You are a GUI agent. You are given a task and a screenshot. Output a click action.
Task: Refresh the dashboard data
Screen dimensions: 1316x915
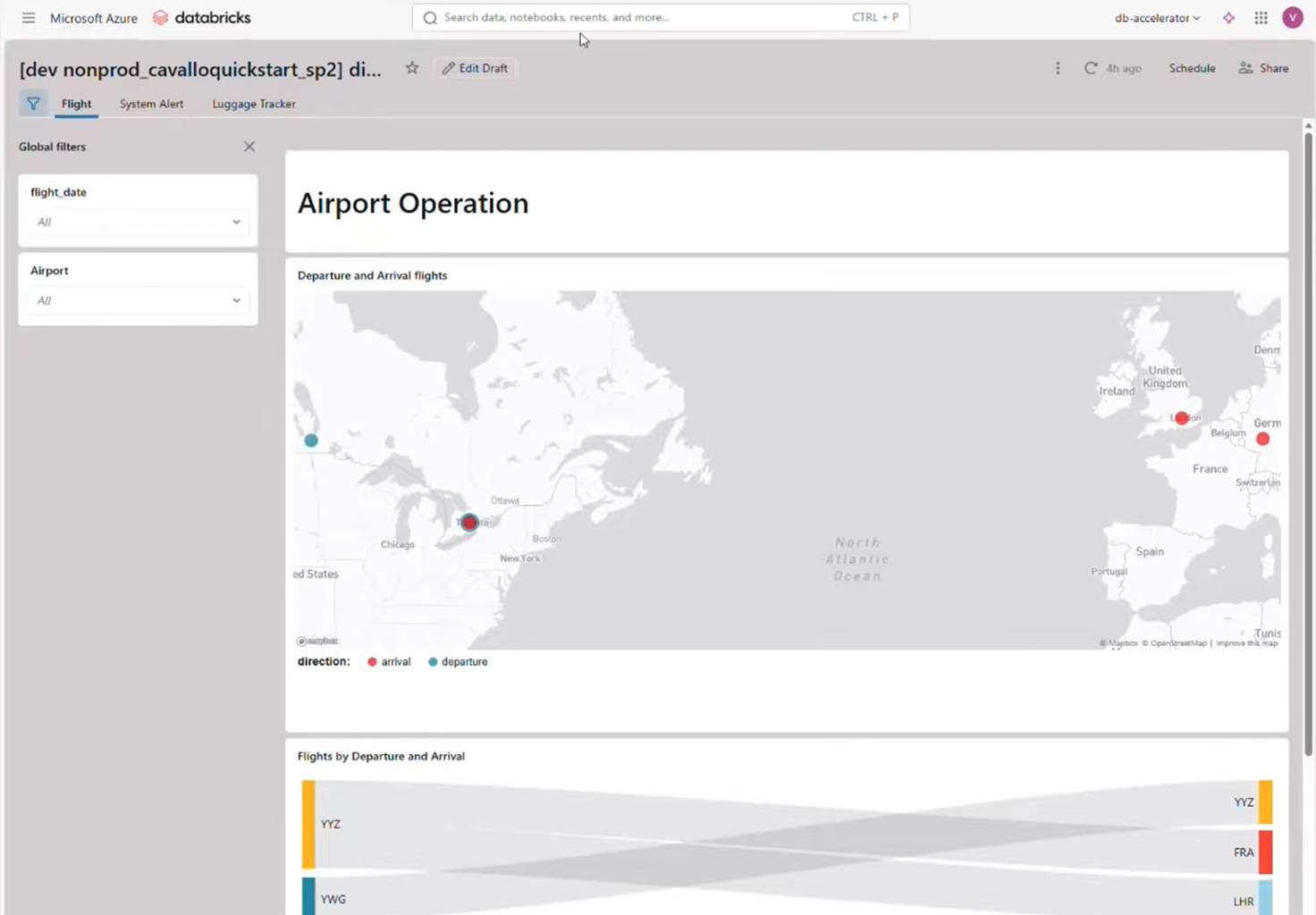pyautogui.click(x=1091, y=68)
